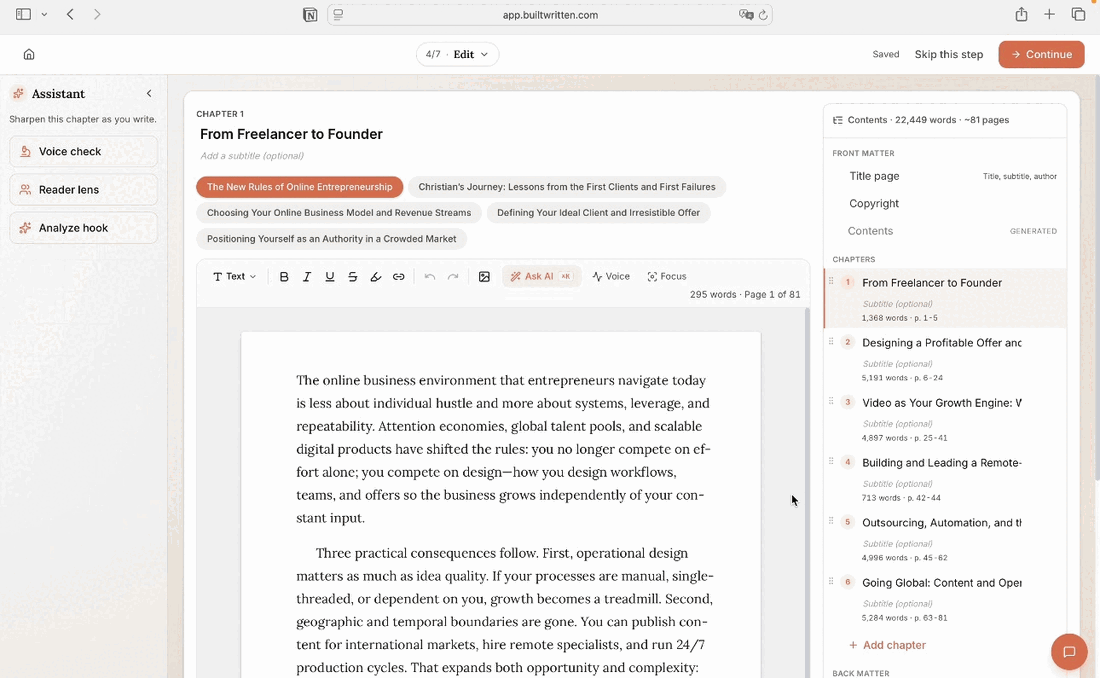The height and width of the screenshot is (678, 1100).
Task: Go forward with the browser forward arrow
Action: click(x=97, y=14)
